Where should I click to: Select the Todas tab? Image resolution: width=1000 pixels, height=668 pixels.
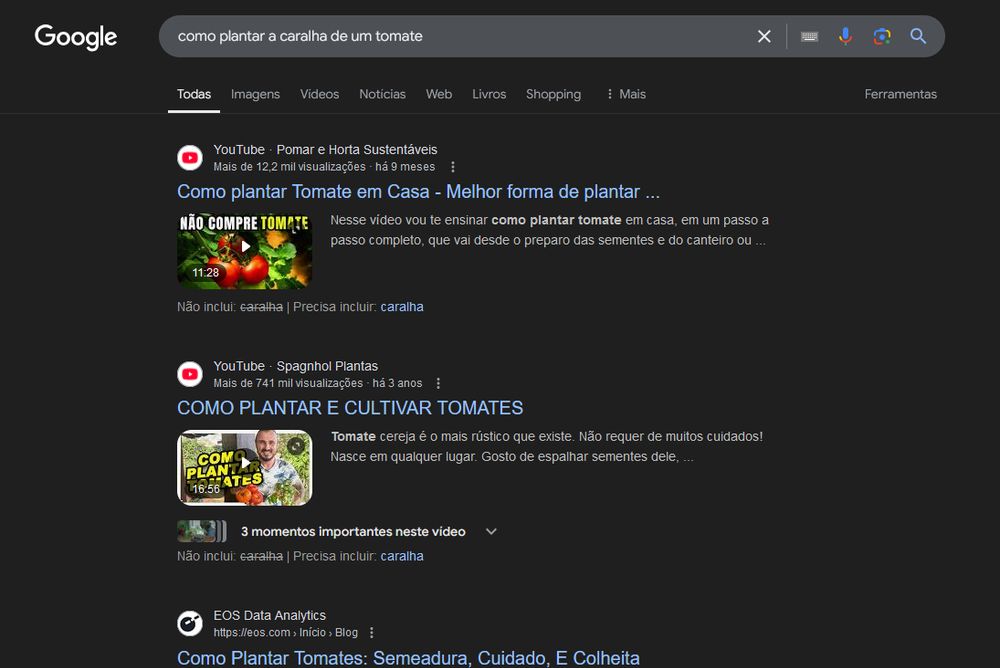point(194,94)
